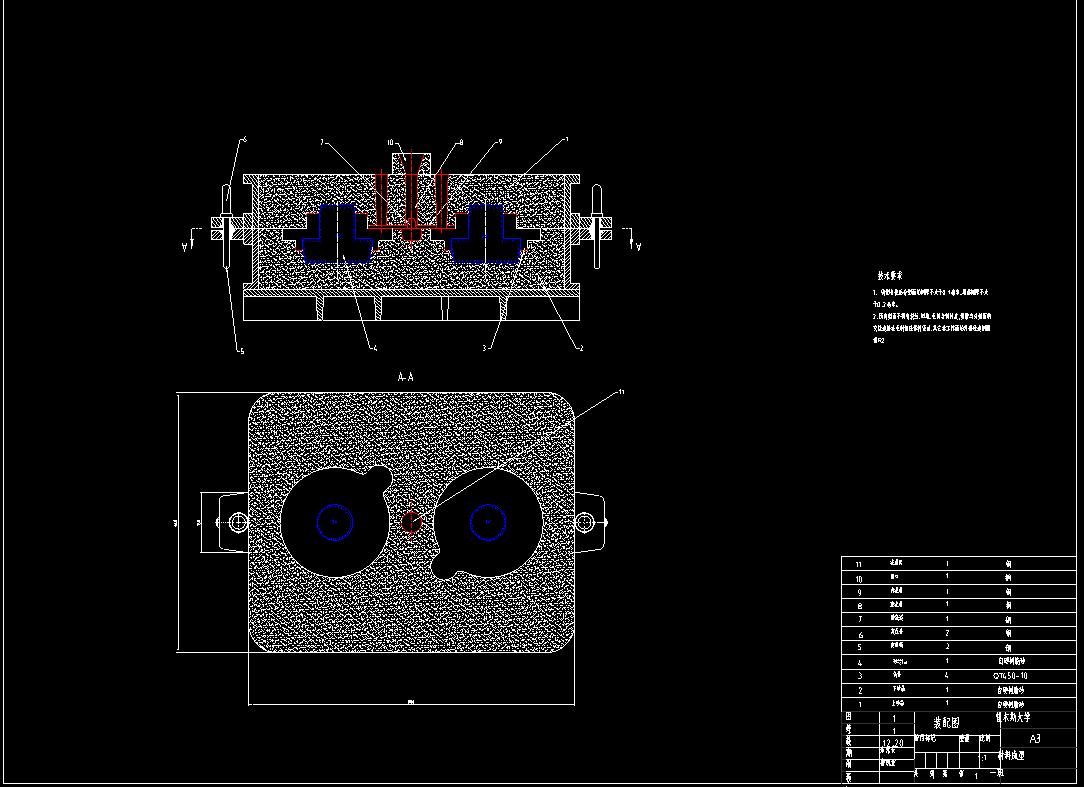
Task: Select the left blue circle in plan view
Action: coord(335,522)
